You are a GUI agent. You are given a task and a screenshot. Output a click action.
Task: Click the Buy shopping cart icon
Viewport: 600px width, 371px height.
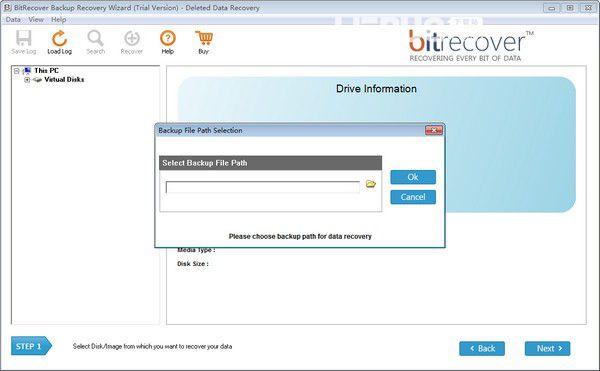tap(204, 38)
